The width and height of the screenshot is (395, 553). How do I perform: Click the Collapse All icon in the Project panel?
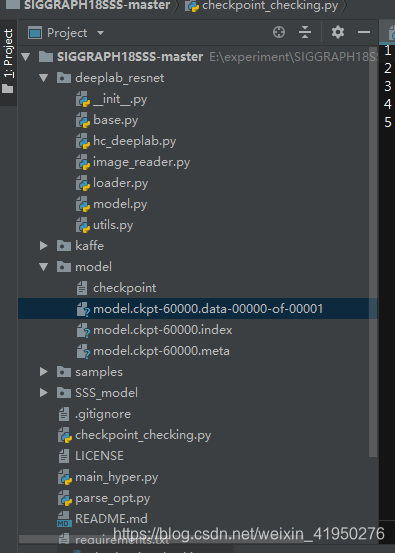point(305,32)
